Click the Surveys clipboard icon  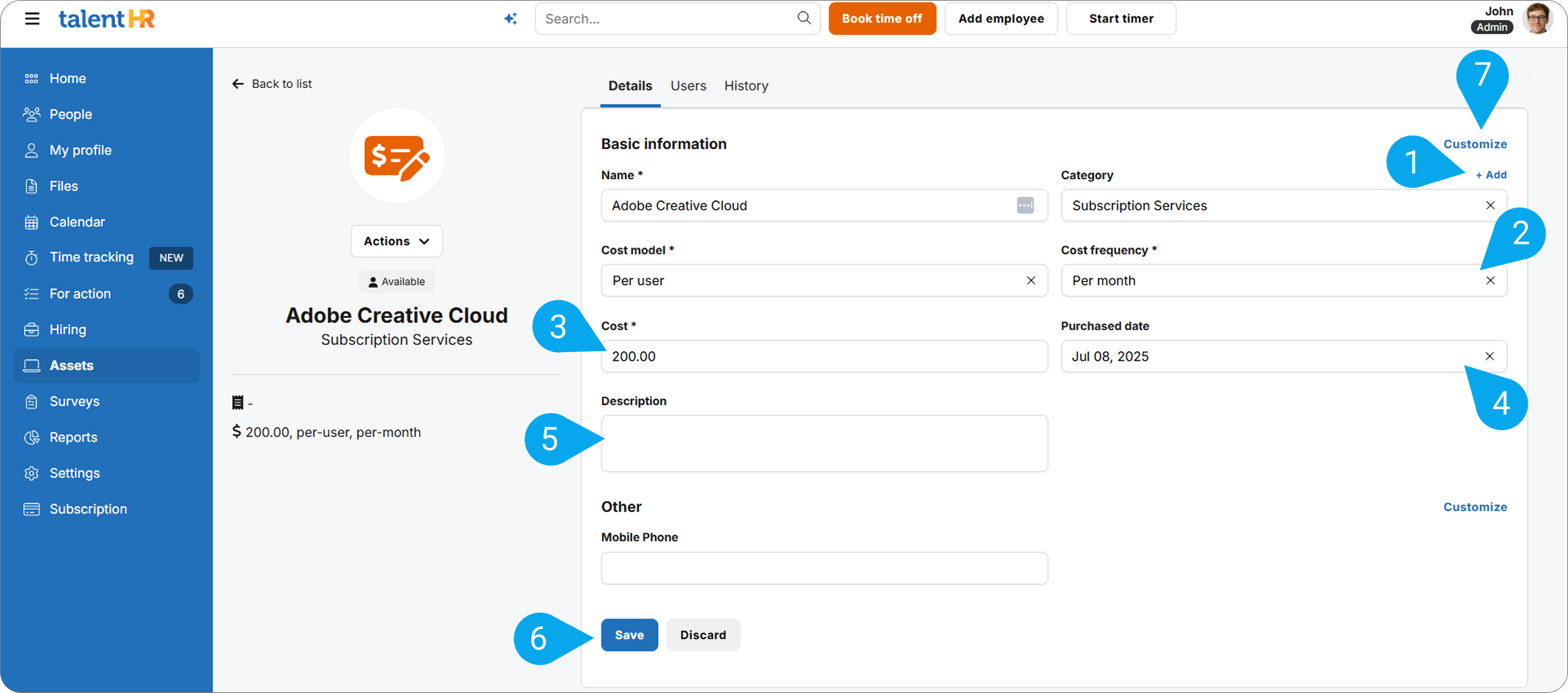(x=31, y=402)
